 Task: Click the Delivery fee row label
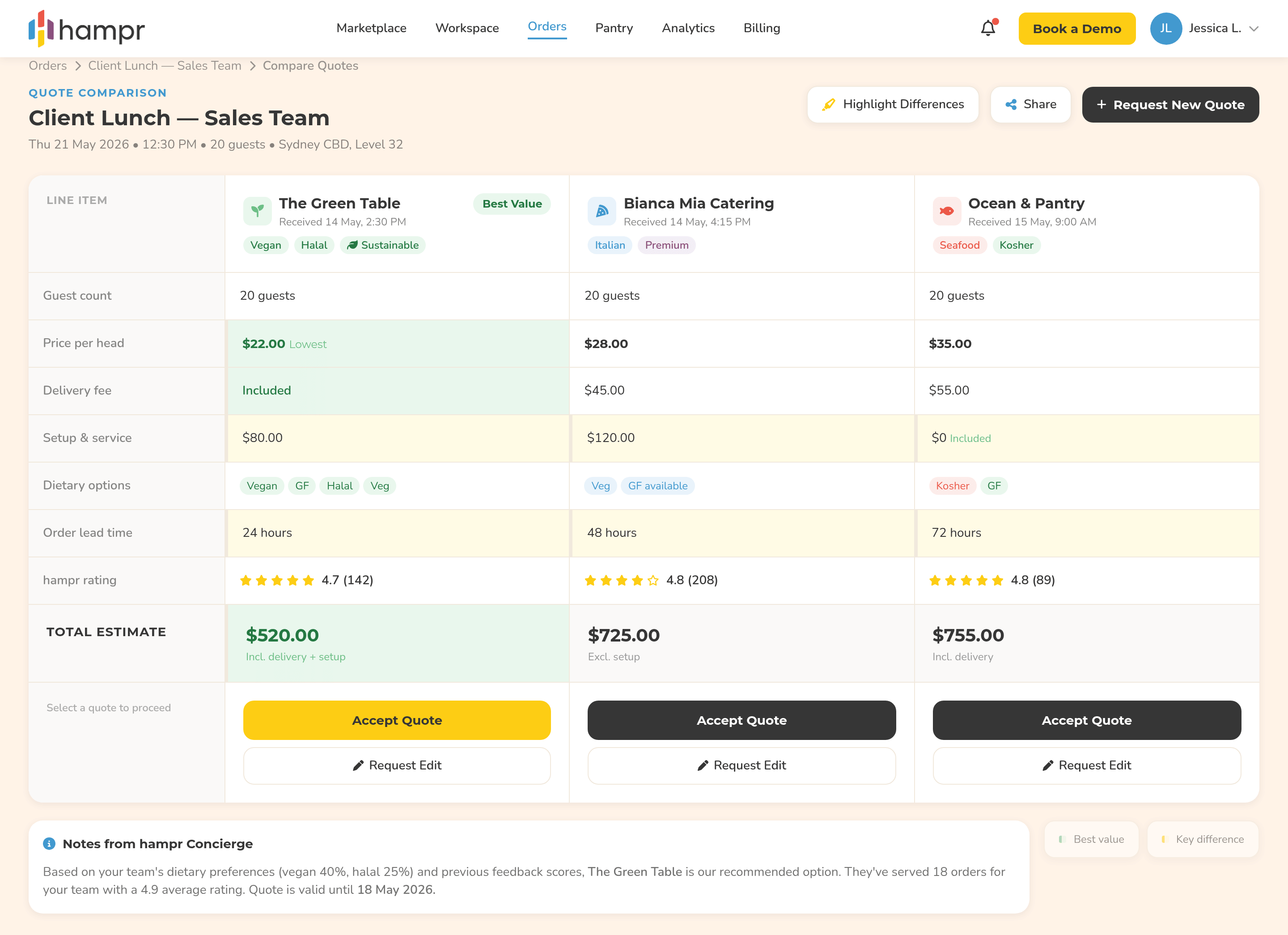click(x=77, y=390)
